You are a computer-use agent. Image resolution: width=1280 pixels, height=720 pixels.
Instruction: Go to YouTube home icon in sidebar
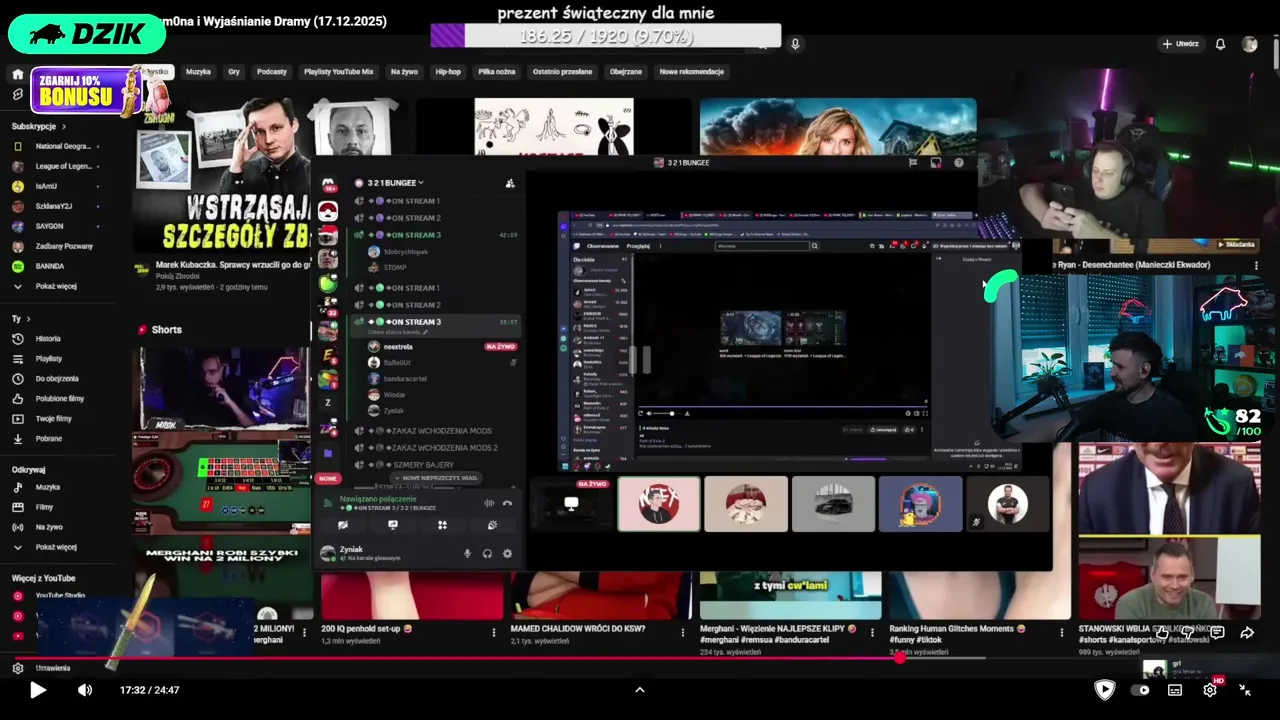pyautogui.click(x=17, y=74)
